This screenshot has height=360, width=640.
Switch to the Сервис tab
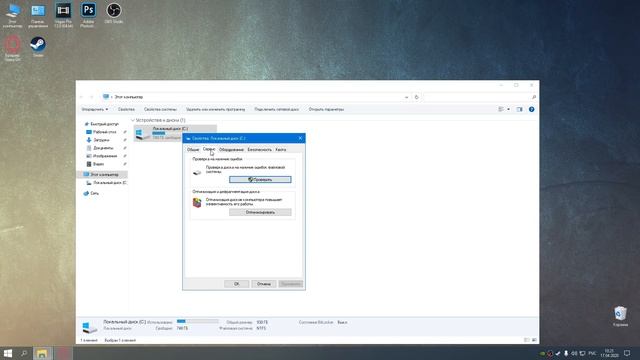tap(209, 149)
